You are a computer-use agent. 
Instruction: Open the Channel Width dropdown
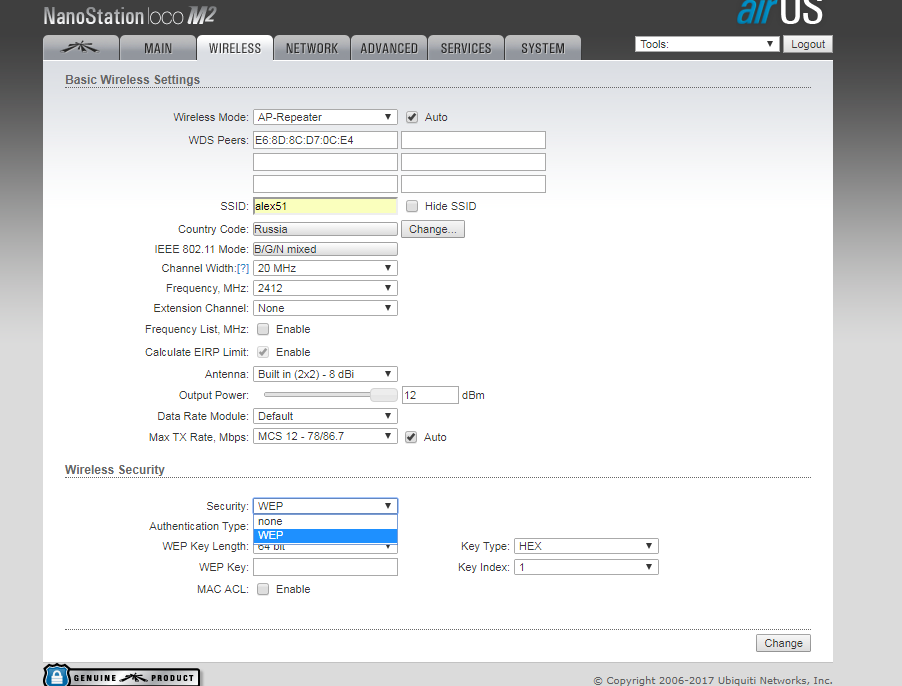pos(325,269)
